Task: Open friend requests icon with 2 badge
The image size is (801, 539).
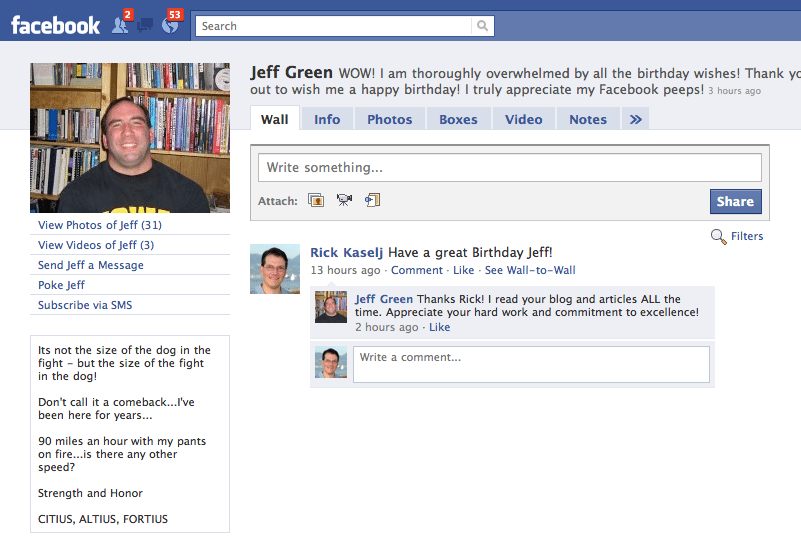Action: click(x=121, y=25)
